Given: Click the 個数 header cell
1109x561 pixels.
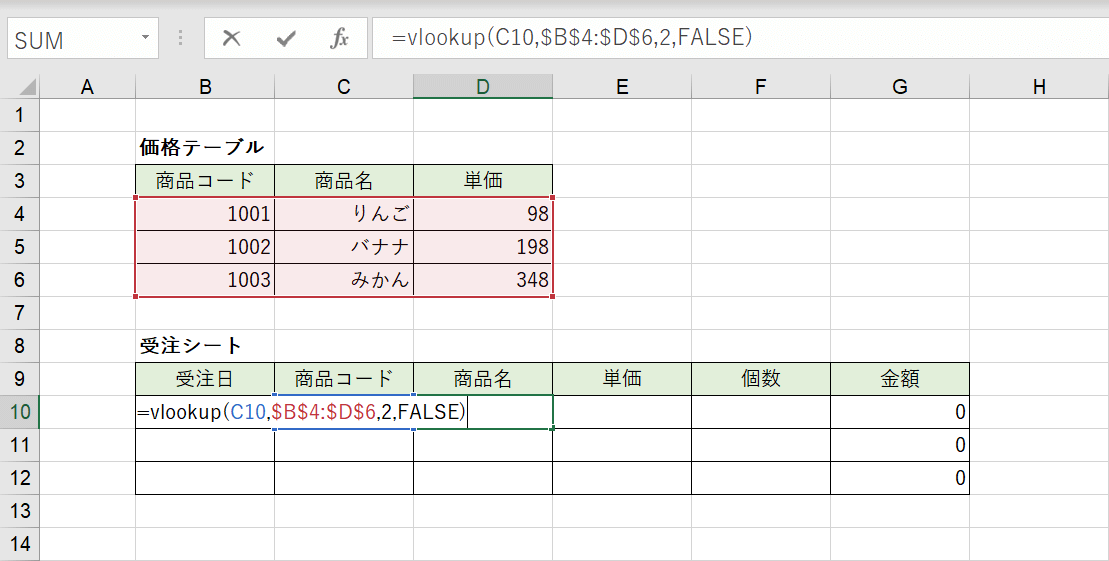Looking at the screenshot, I should (x=760, y=378).
